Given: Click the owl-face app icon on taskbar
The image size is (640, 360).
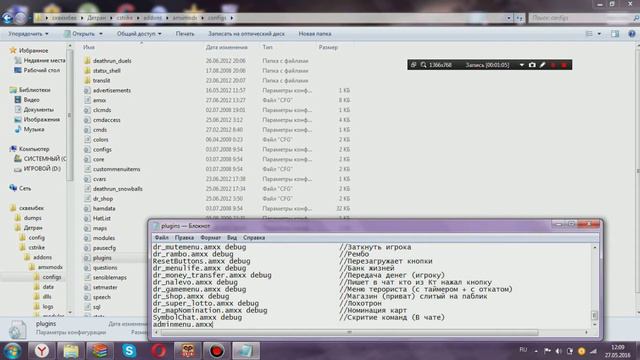Looking at the screenshot, I should point(187,351).
